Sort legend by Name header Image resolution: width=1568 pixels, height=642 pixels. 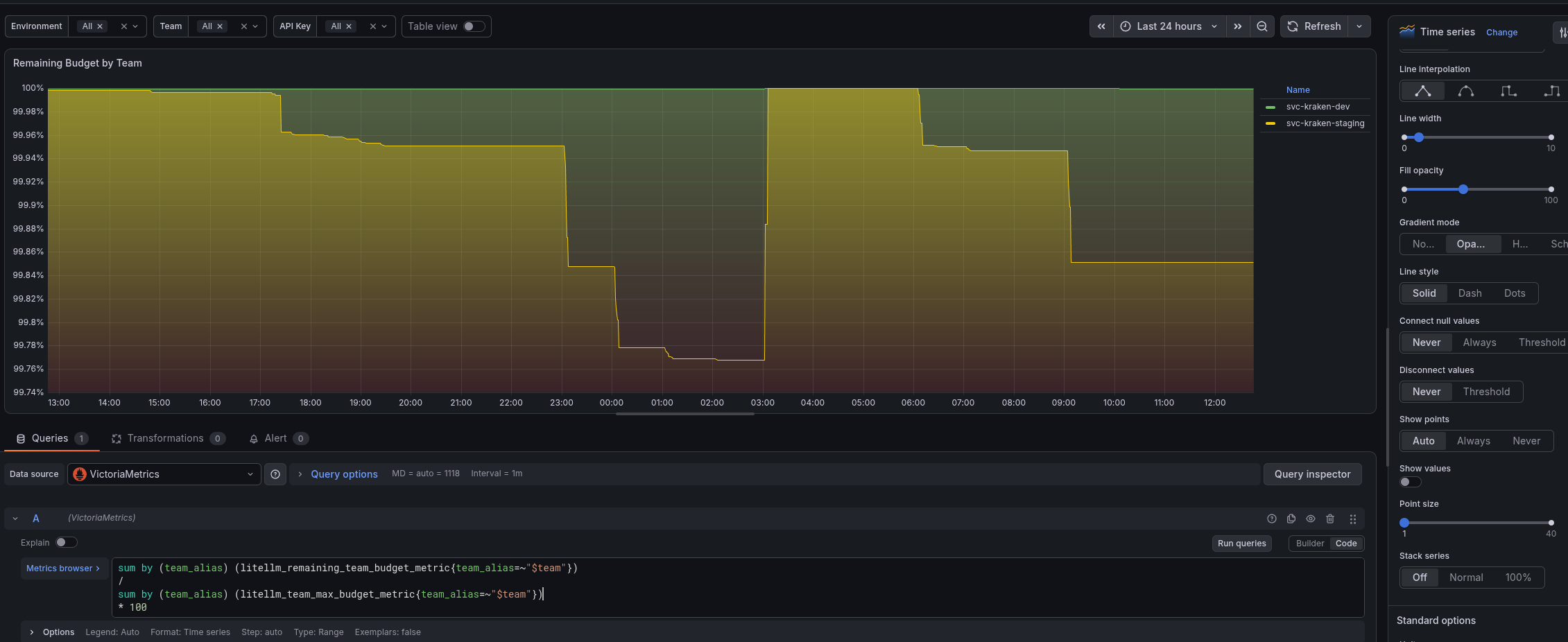[1298, 90]
